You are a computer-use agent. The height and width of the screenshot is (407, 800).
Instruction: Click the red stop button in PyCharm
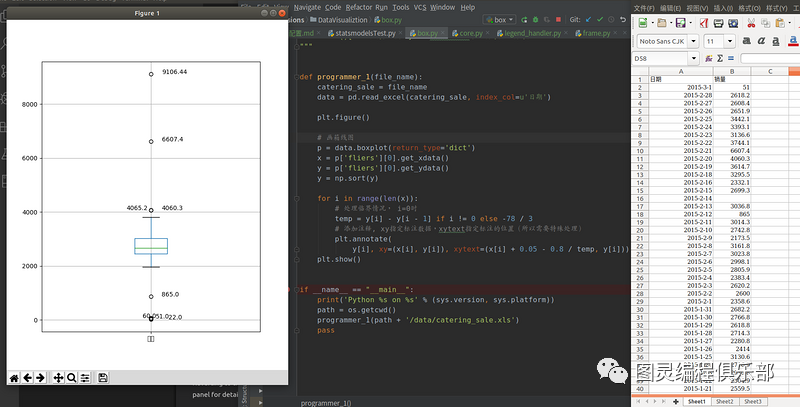[558, 20]
